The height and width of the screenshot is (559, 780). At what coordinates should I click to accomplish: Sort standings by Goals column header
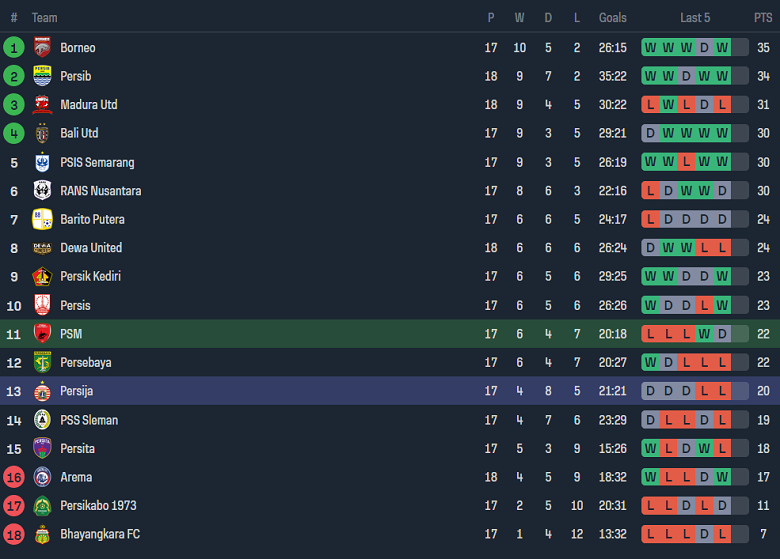pyautogui.click(x=612, y=17)
